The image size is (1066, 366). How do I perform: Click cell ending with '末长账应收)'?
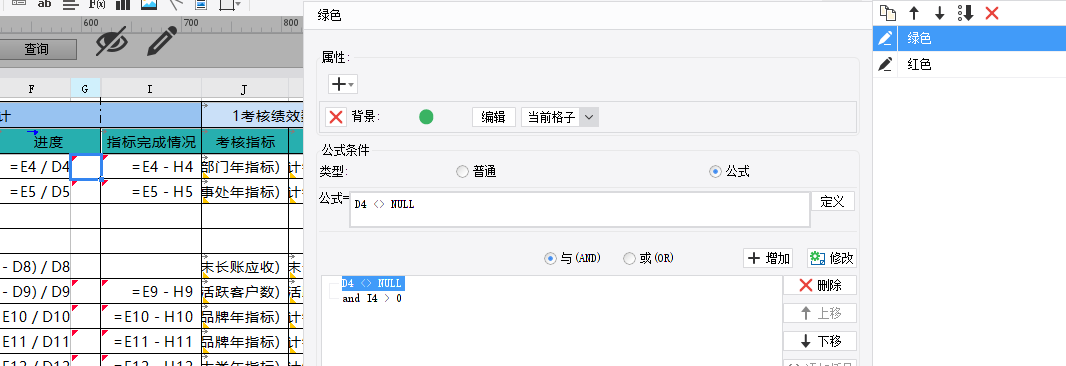point(245,266)
